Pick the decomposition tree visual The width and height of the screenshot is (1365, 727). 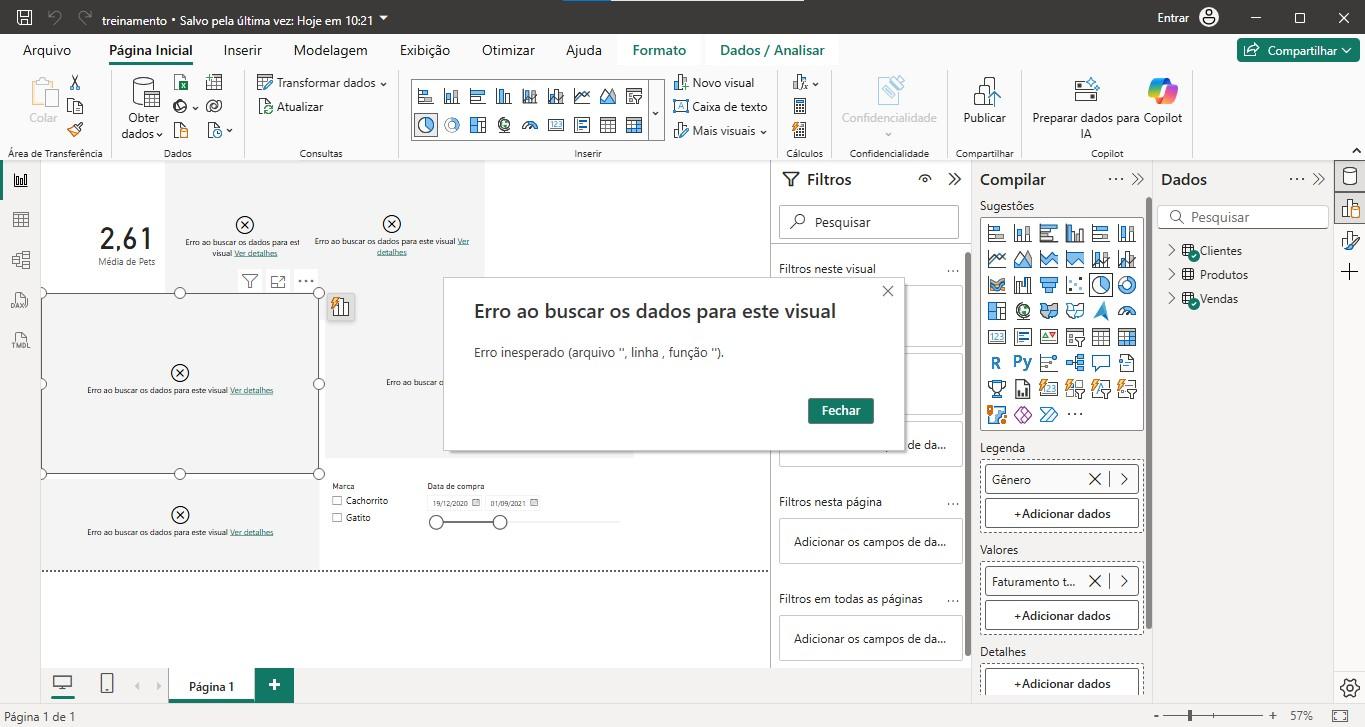pos(1075,363)
